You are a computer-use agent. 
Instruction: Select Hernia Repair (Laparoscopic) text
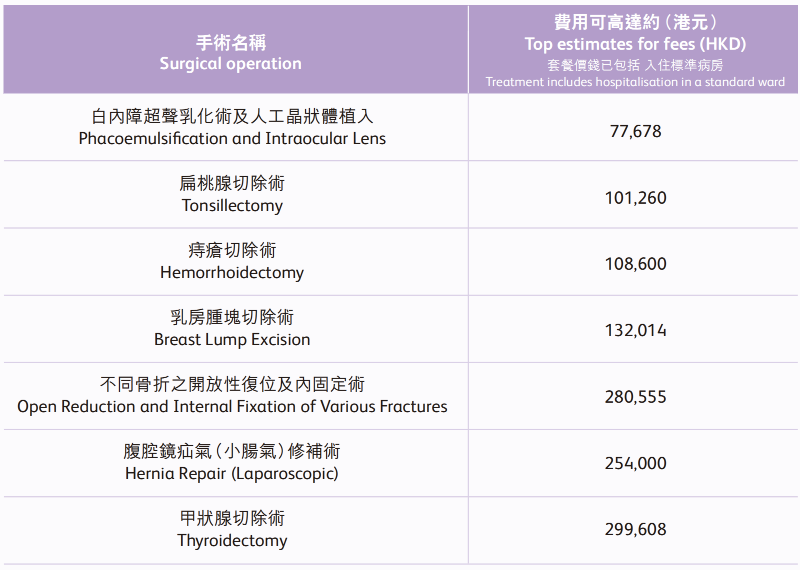click(x=232, y=474)
